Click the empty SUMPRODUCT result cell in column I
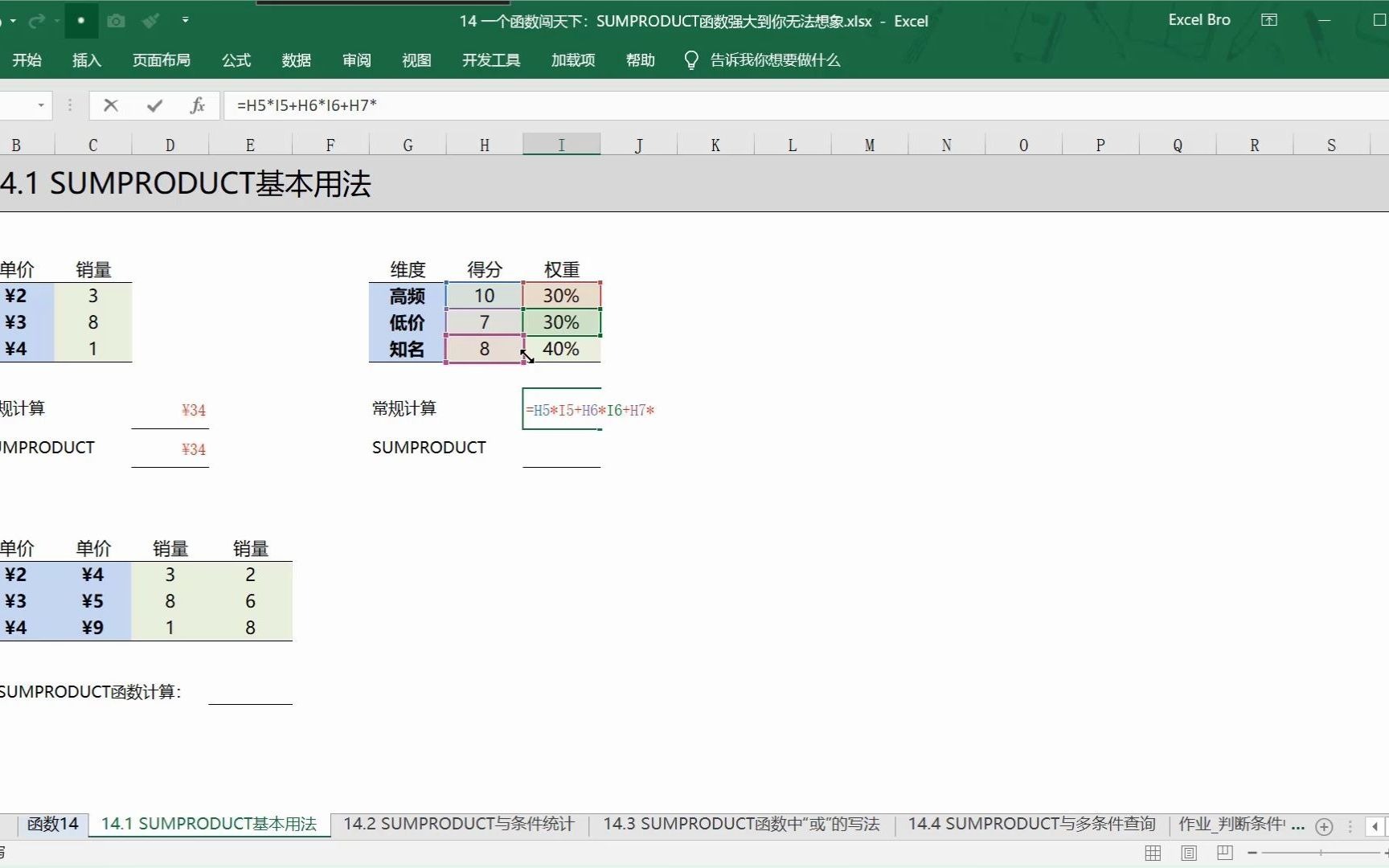This screenshot has height=868, width=1389. point(561,448)
